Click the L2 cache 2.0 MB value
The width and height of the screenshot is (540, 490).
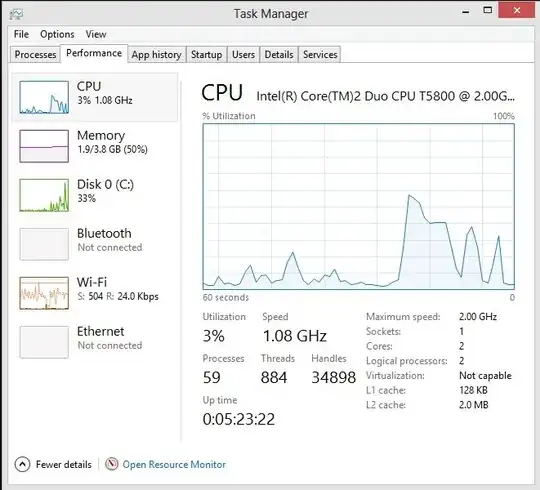click(474, 405)
